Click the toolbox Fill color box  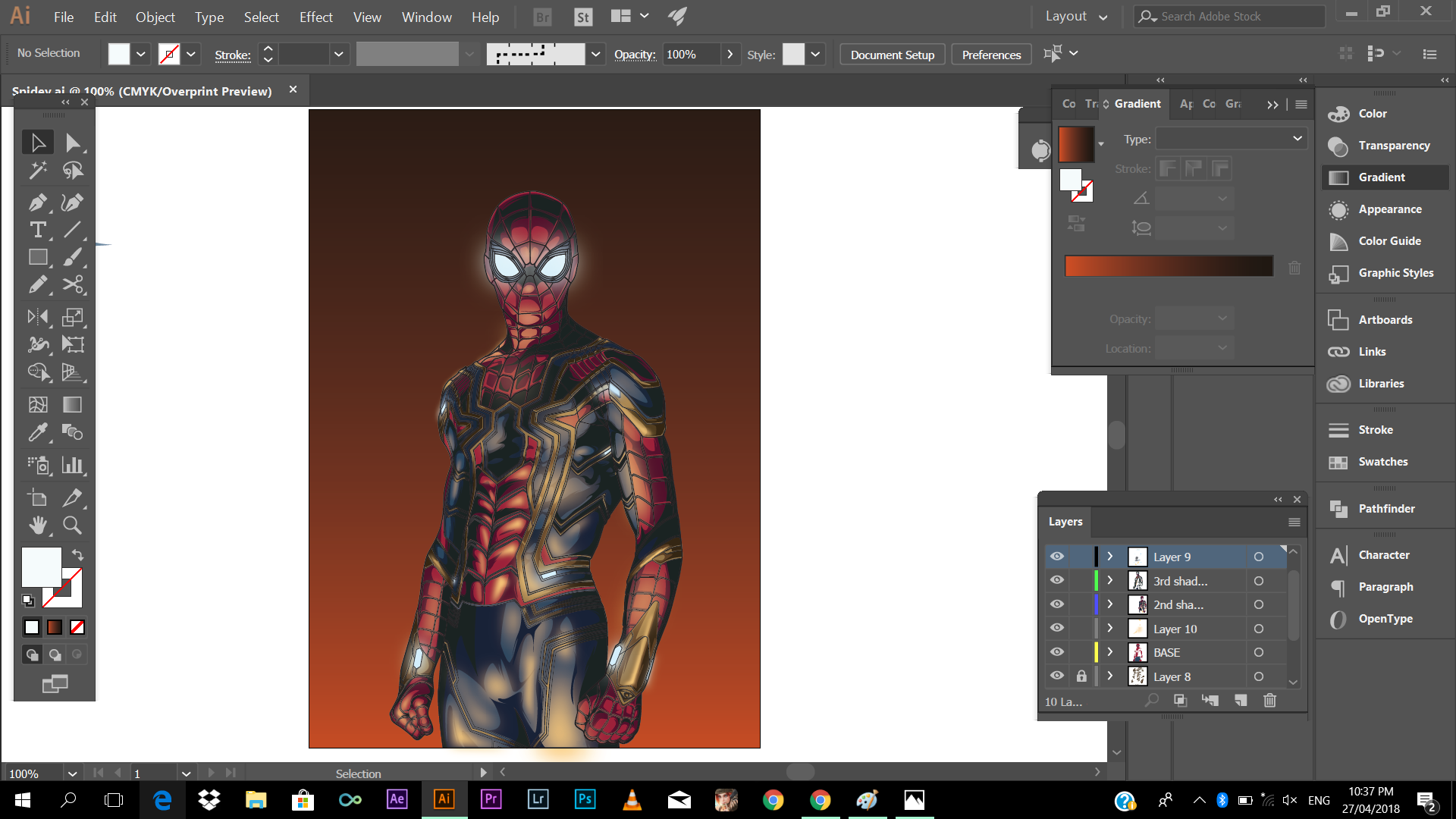pos(41,567)
